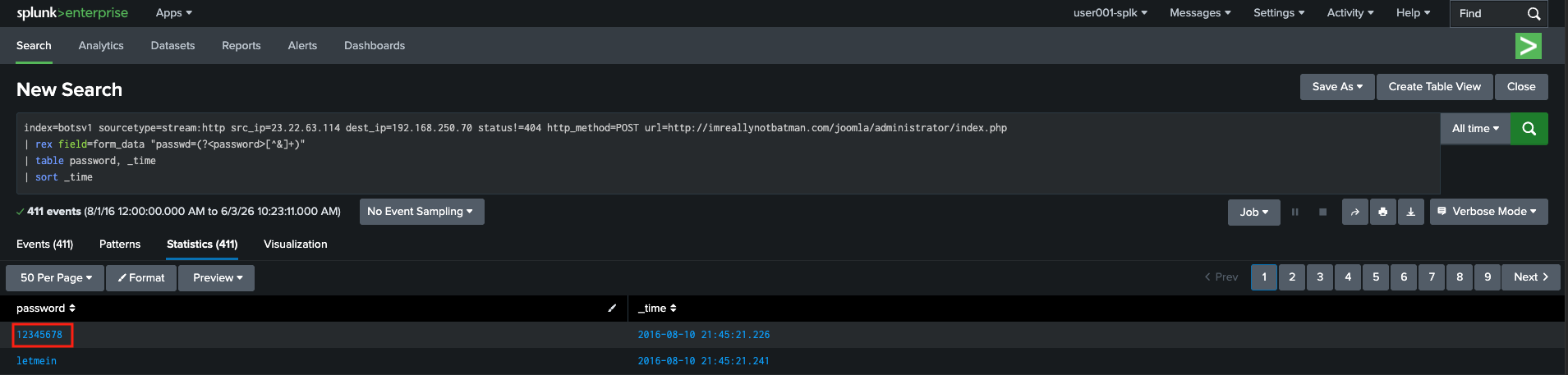
Task: Stop the search job
Action: tap(1322, 212)
